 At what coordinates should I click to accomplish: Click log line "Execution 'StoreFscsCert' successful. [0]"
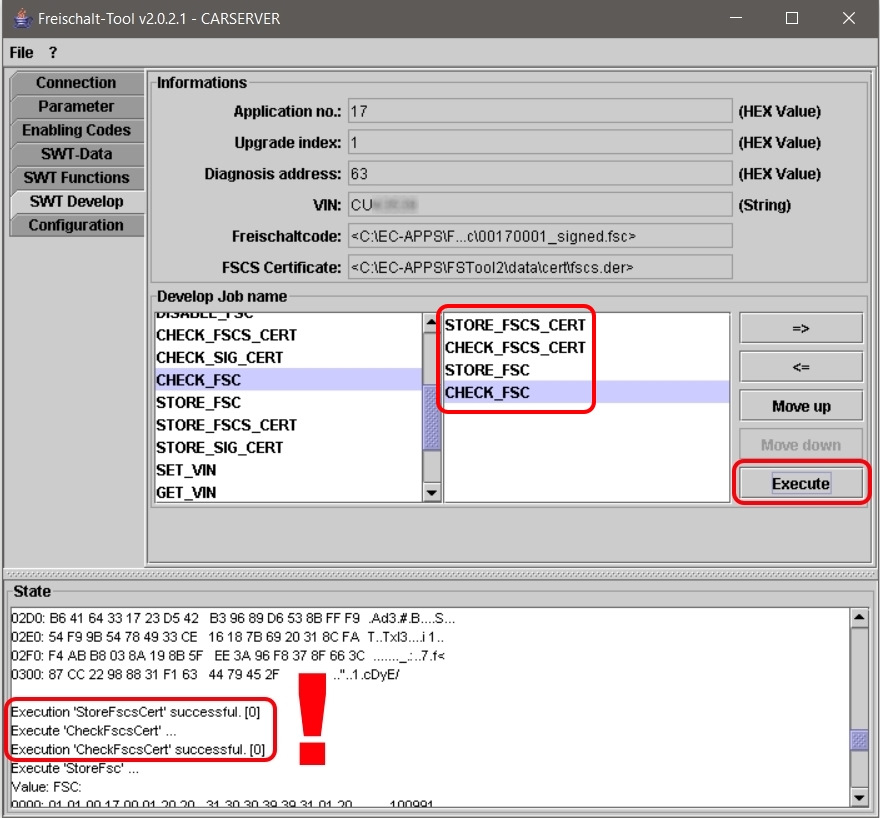click(x=135, y=712)
